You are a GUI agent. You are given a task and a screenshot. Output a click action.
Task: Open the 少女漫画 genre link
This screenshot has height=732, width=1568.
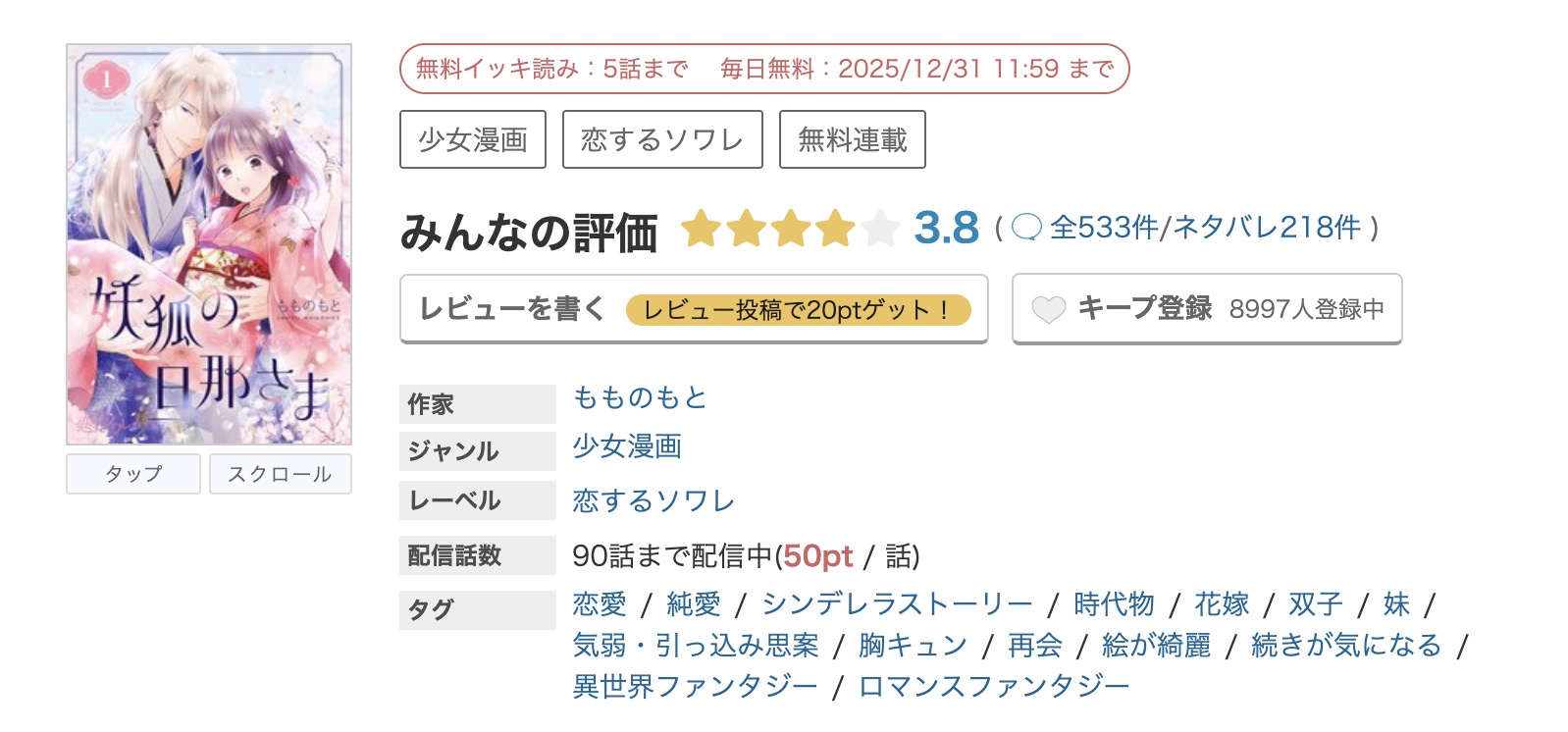[627, 446]
